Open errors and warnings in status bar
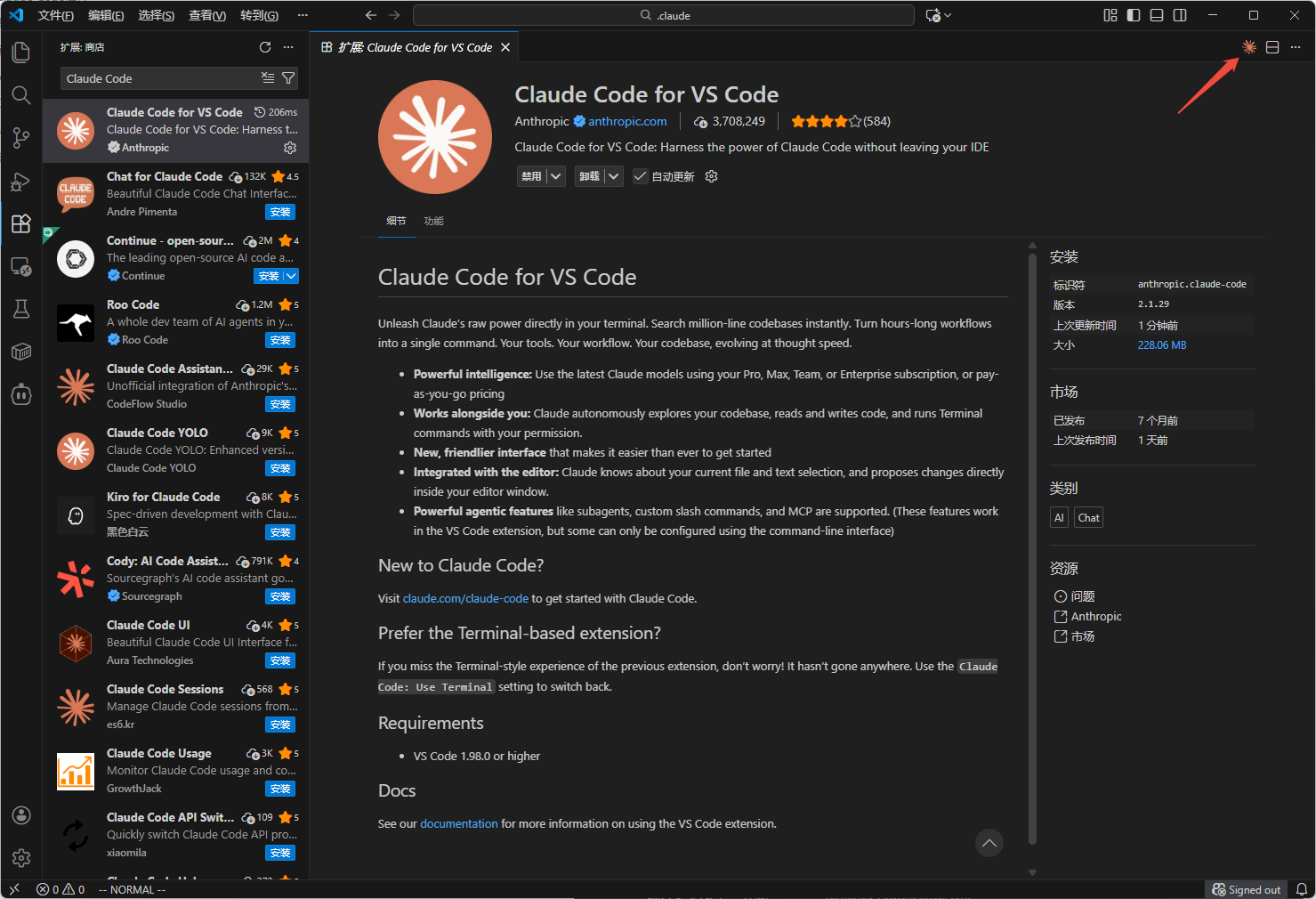This screenshot has height=899, width=1316. pos(61,889)
